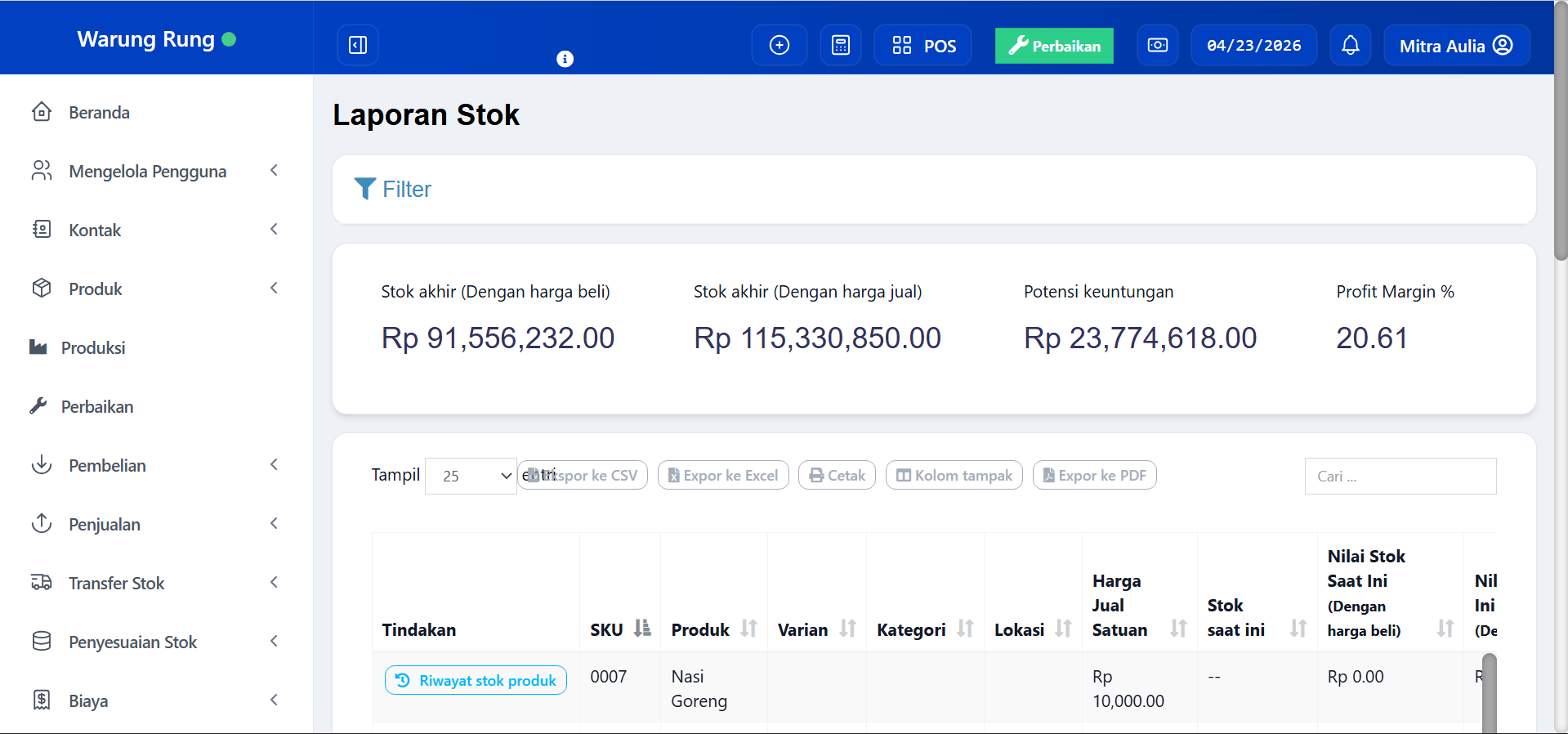Click the Riwayat stok produk button
Viewport: 1568px width, 734px height.
[x=476, y=680]
